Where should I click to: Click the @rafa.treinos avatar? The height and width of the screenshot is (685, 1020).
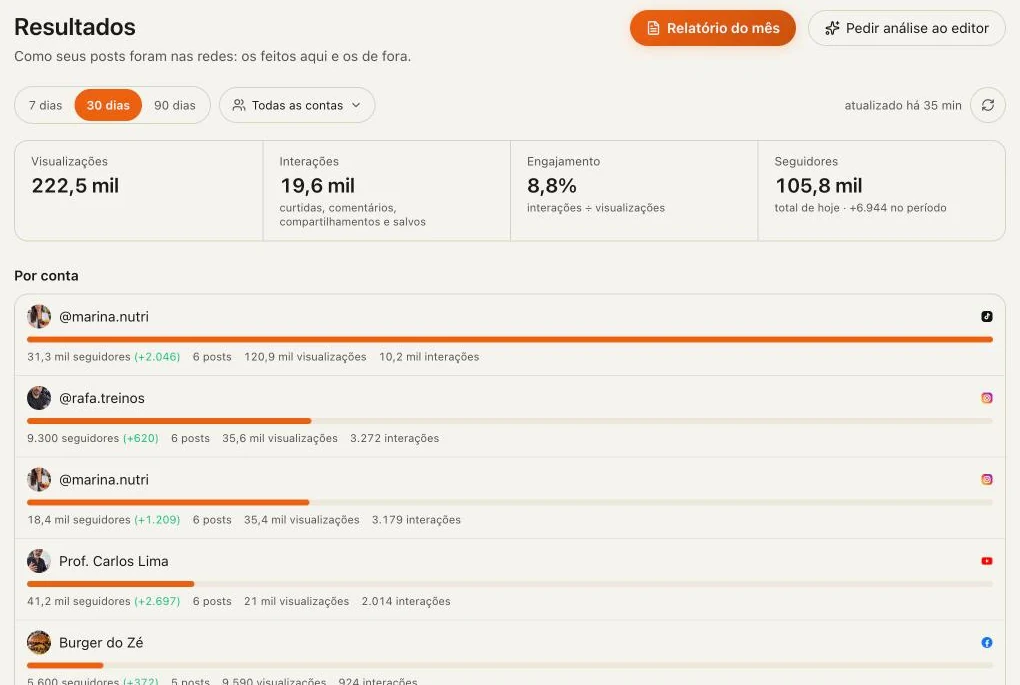point(39,398)
